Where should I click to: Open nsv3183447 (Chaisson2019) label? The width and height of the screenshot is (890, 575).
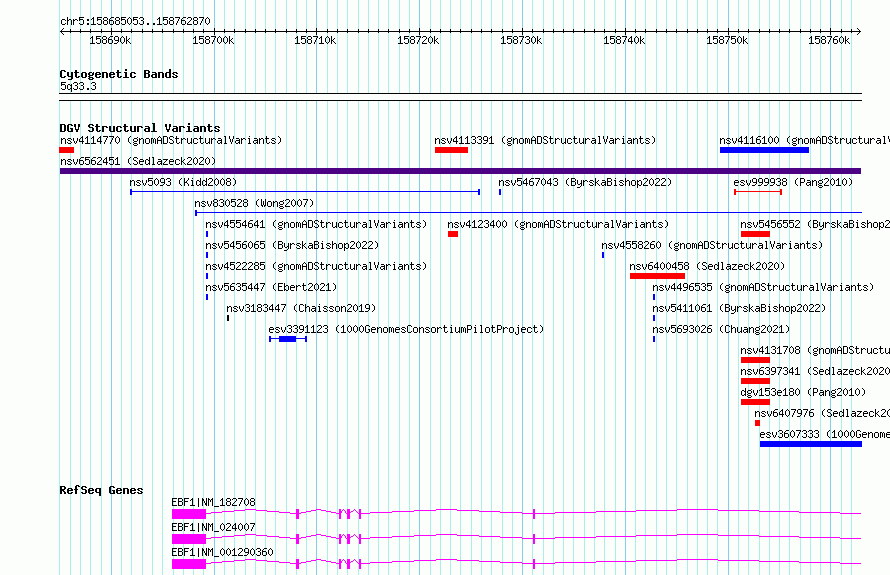[301, 308]
